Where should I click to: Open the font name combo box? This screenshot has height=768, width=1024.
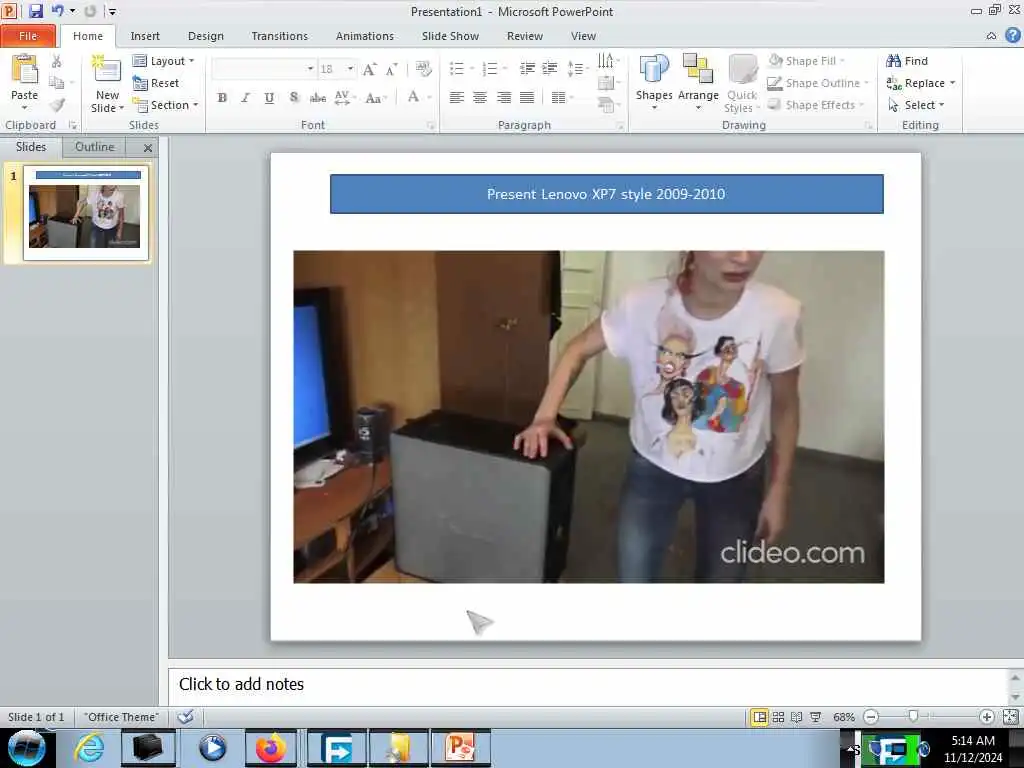[x=264, y=69]
